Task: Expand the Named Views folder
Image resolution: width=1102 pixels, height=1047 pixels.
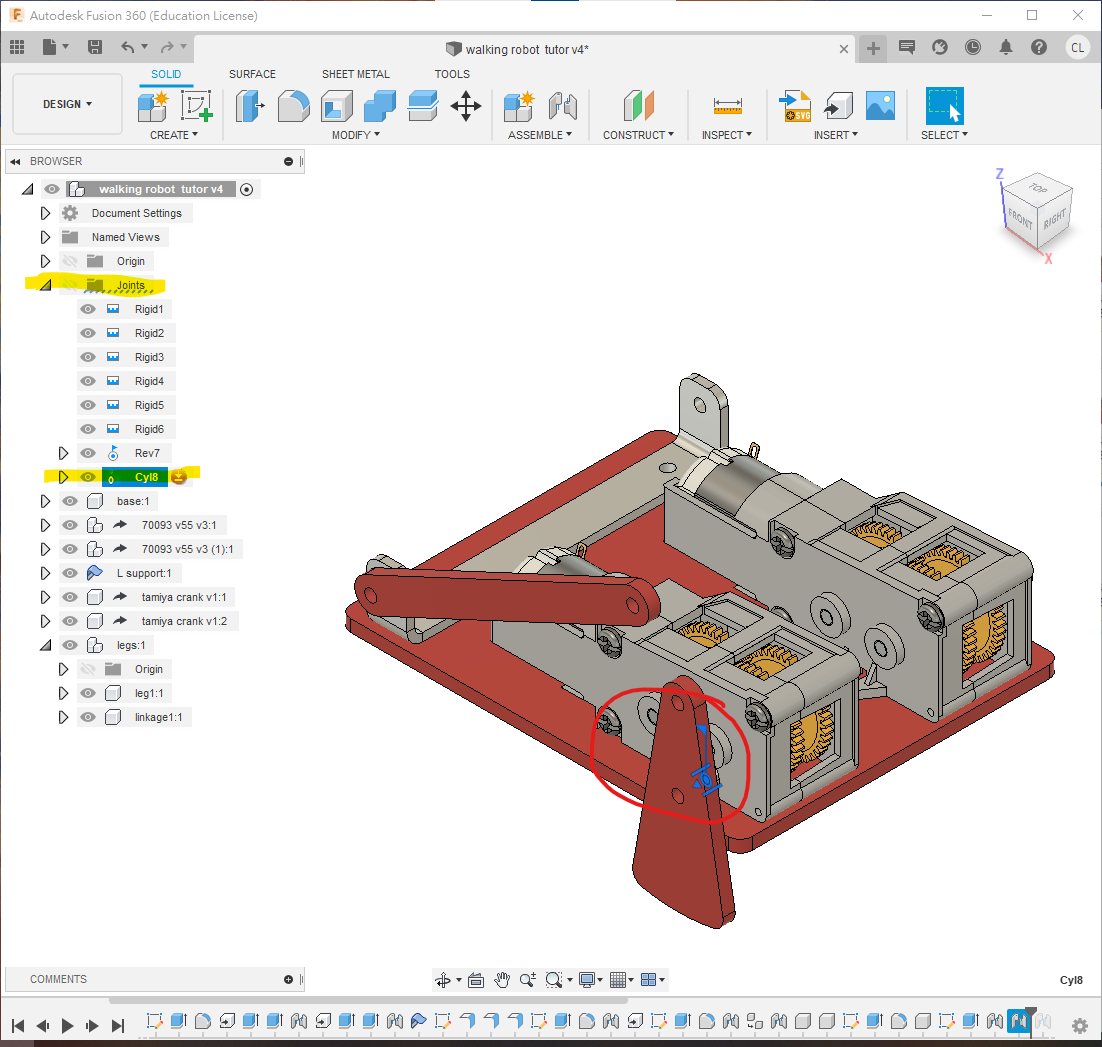Action: [45, 237]
